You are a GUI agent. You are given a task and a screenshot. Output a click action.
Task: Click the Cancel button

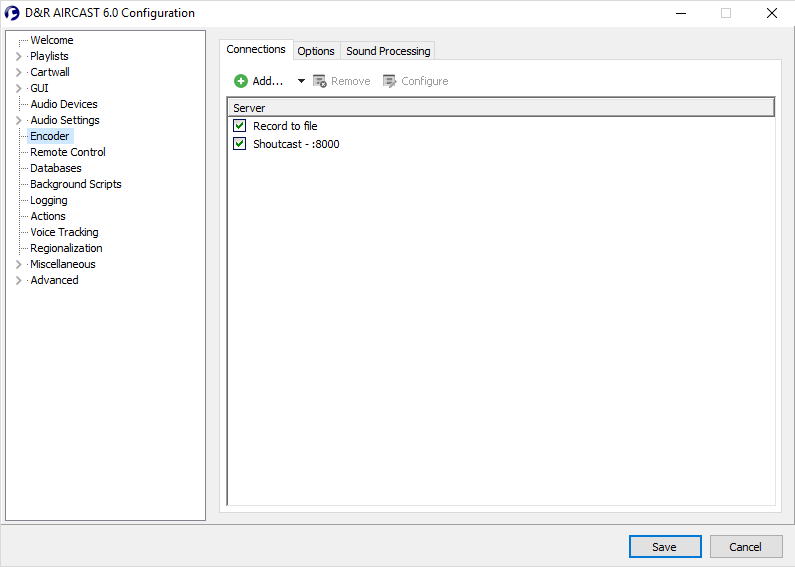(x=745, y=547)
